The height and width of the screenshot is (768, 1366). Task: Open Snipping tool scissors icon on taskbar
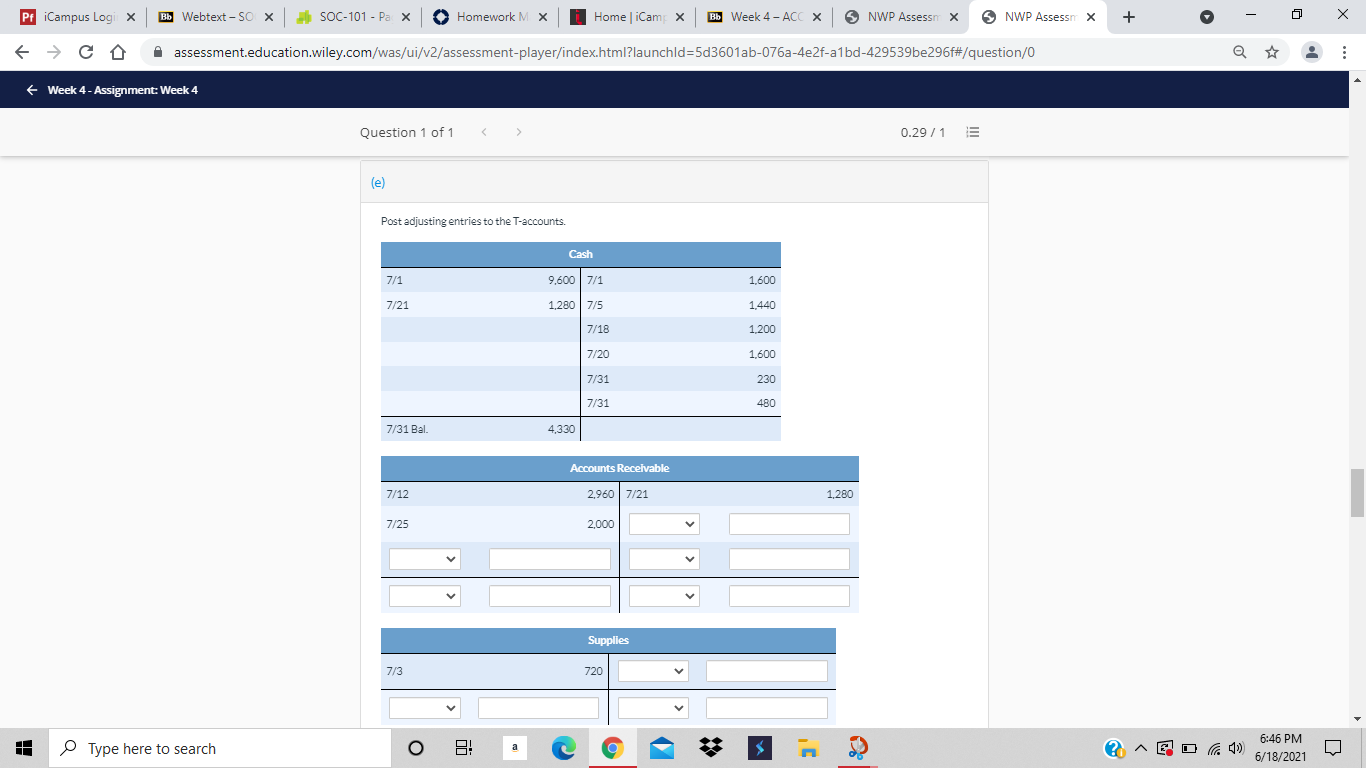pyautogui.click(x=856, y=749)
